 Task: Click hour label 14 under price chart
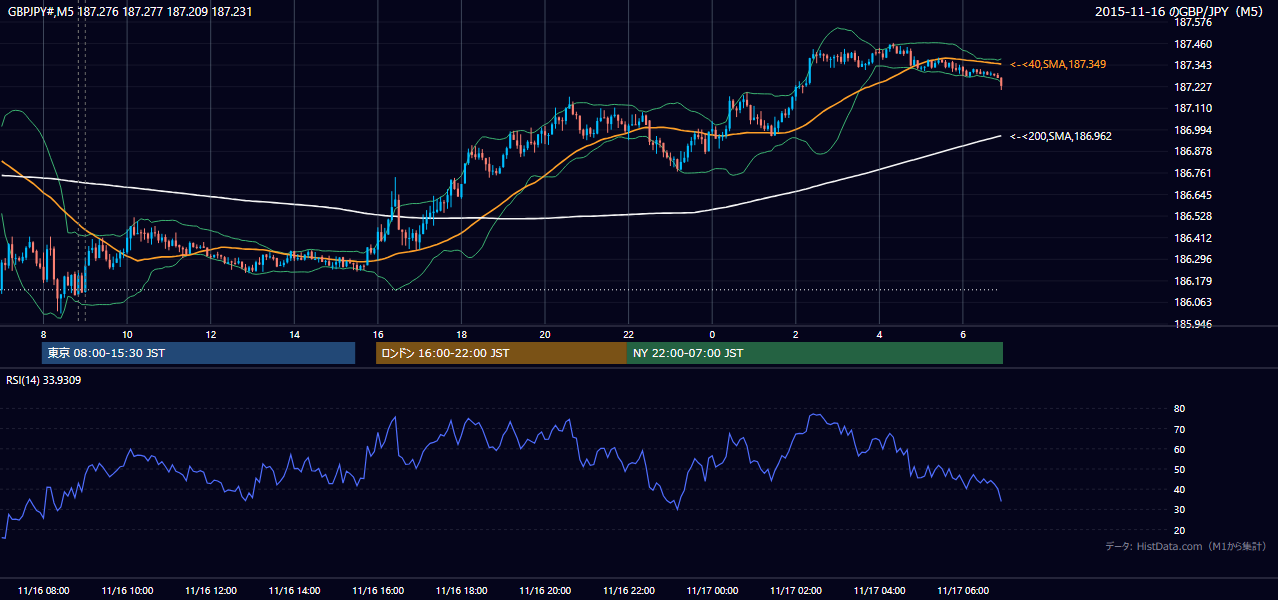click(x=294, y=334)
